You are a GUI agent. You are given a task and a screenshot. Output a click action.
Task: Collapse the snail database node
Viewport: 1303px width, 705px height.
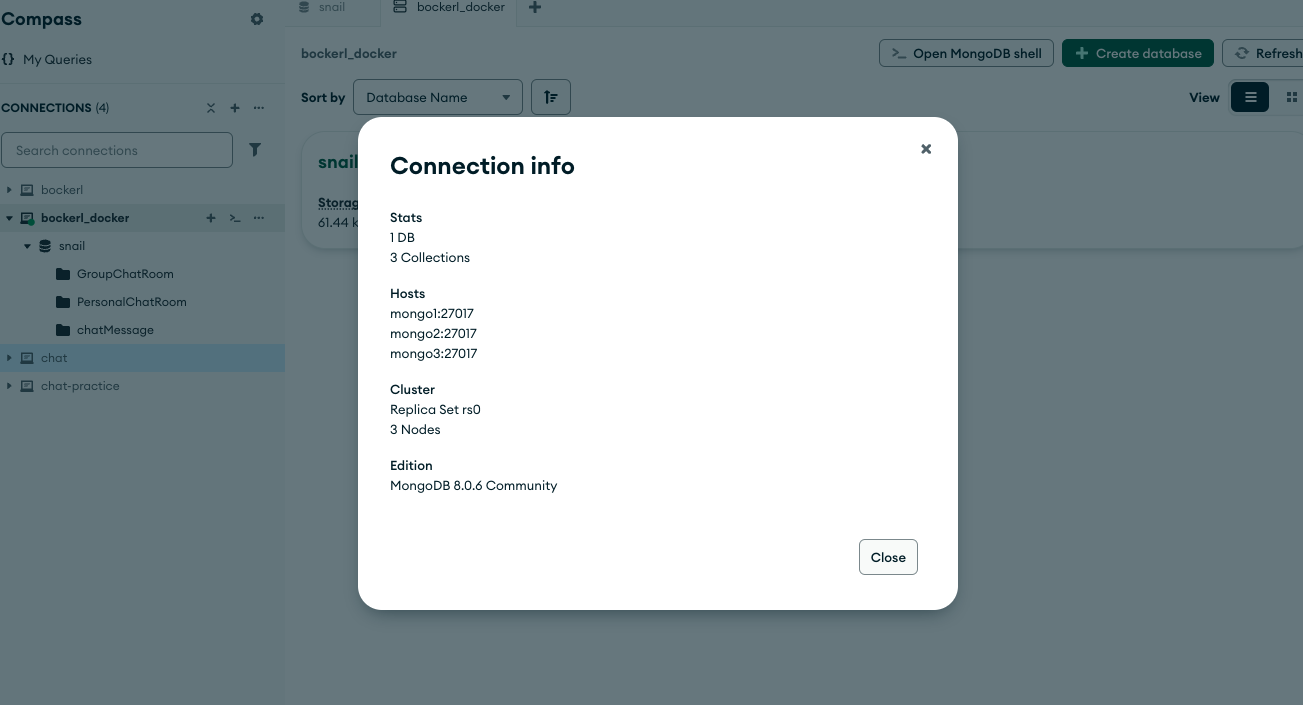coord(28,246)
